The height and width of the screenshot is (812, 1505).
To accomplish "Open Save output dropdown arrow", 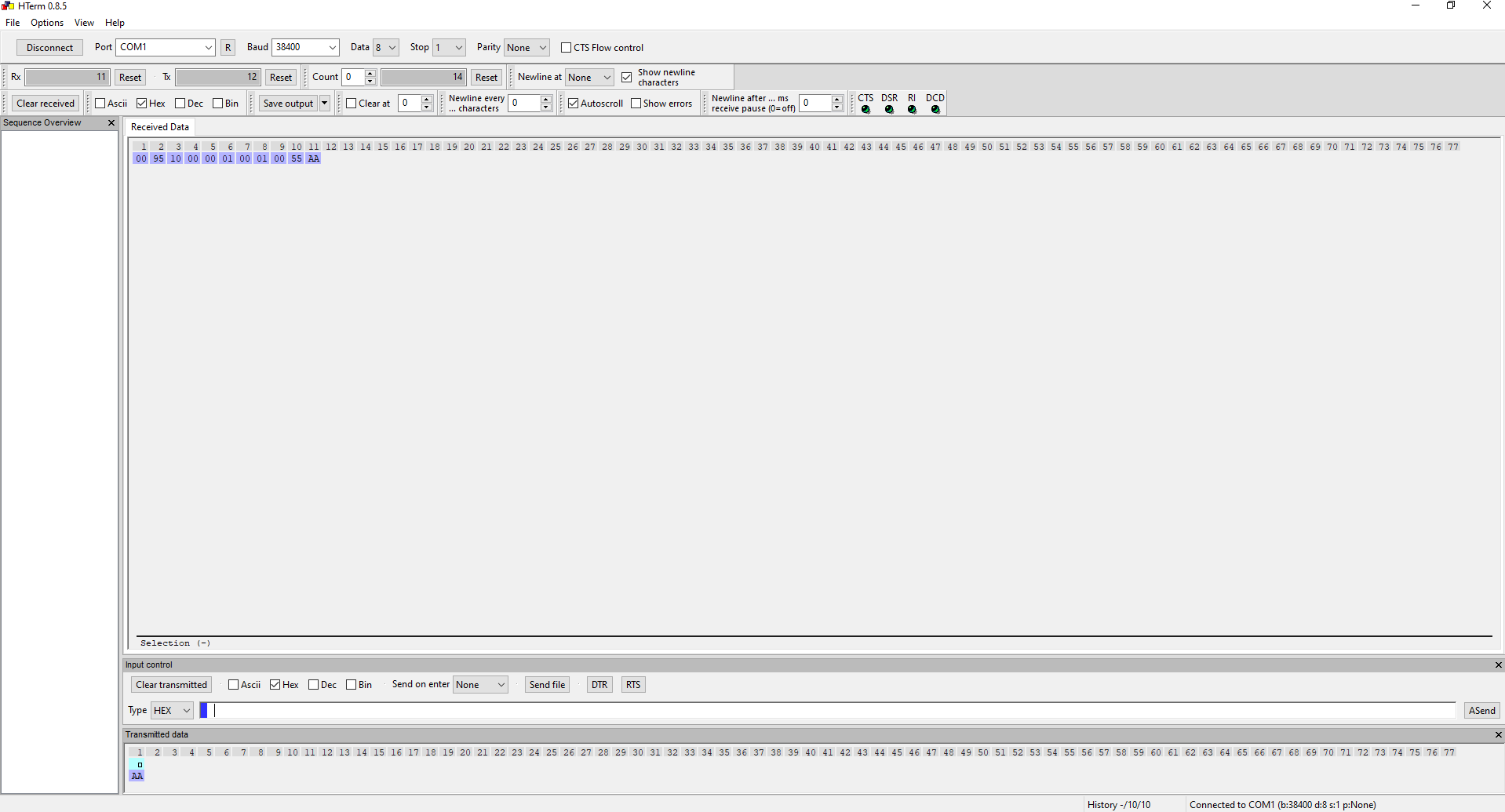I will (x=324, y=104).
